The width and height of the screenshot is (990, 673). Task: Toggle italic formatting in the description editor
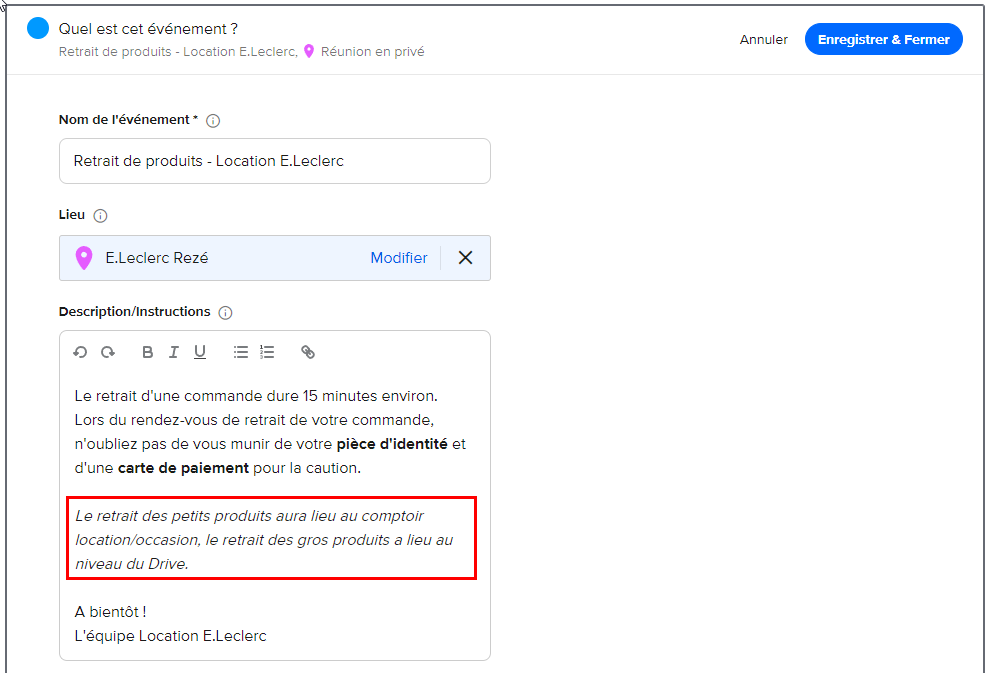(x=174, y=352)
